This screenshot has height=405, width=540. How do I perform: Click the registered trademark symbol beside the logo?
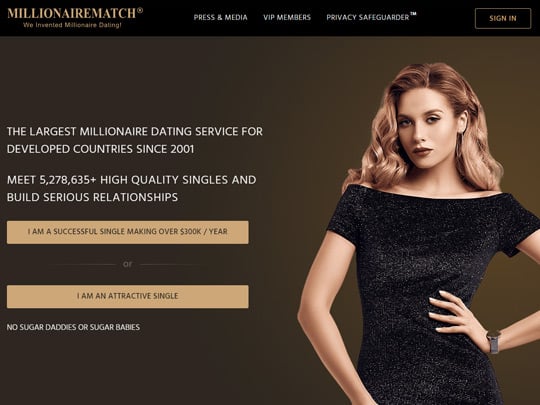(x=140, y=10)
